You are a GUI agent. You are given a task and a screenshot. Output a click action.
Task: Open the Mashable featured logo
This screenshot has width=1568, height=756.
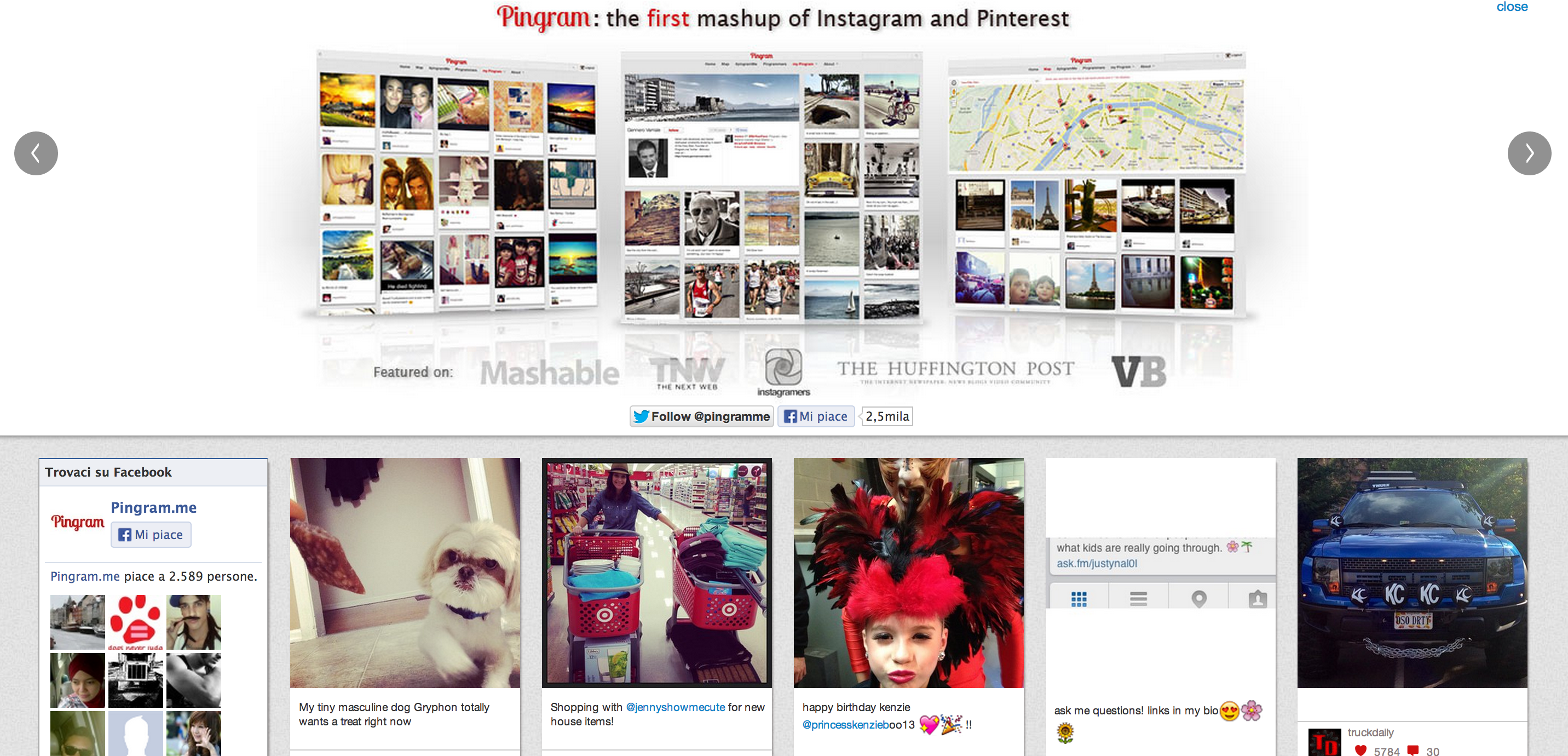549,372
